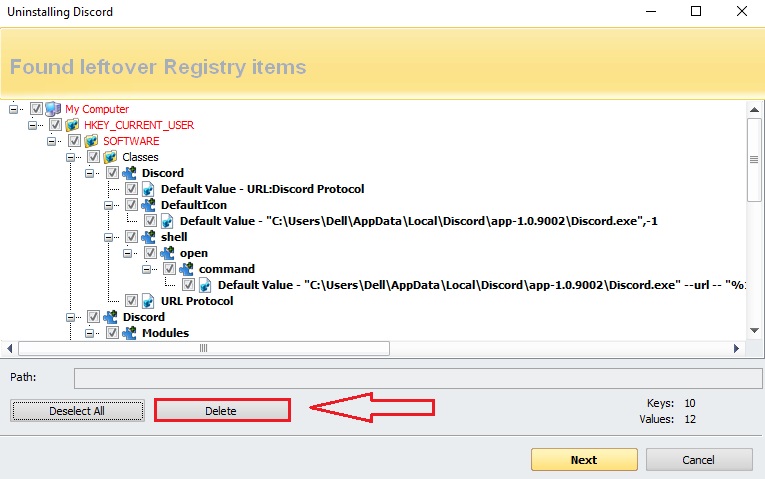Collapse the HKEY_CURRENT_USER node
Image resolution: width=765 pixels, height=479 pixels.
click(32, 125)
